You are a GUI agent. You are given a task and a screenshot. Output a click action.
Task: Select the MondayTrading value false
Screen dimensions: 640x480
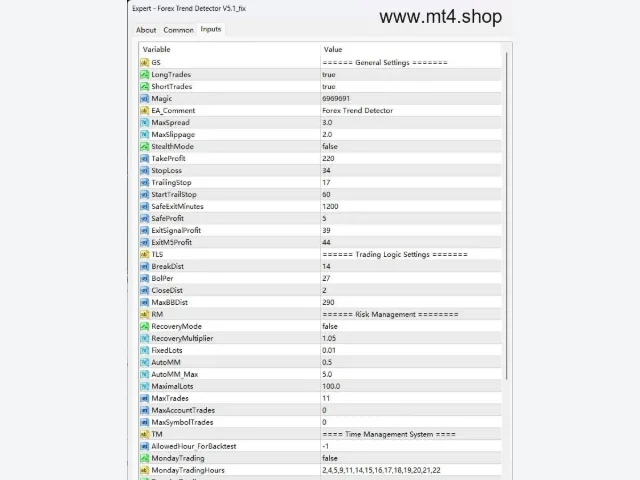click(330, 458)
